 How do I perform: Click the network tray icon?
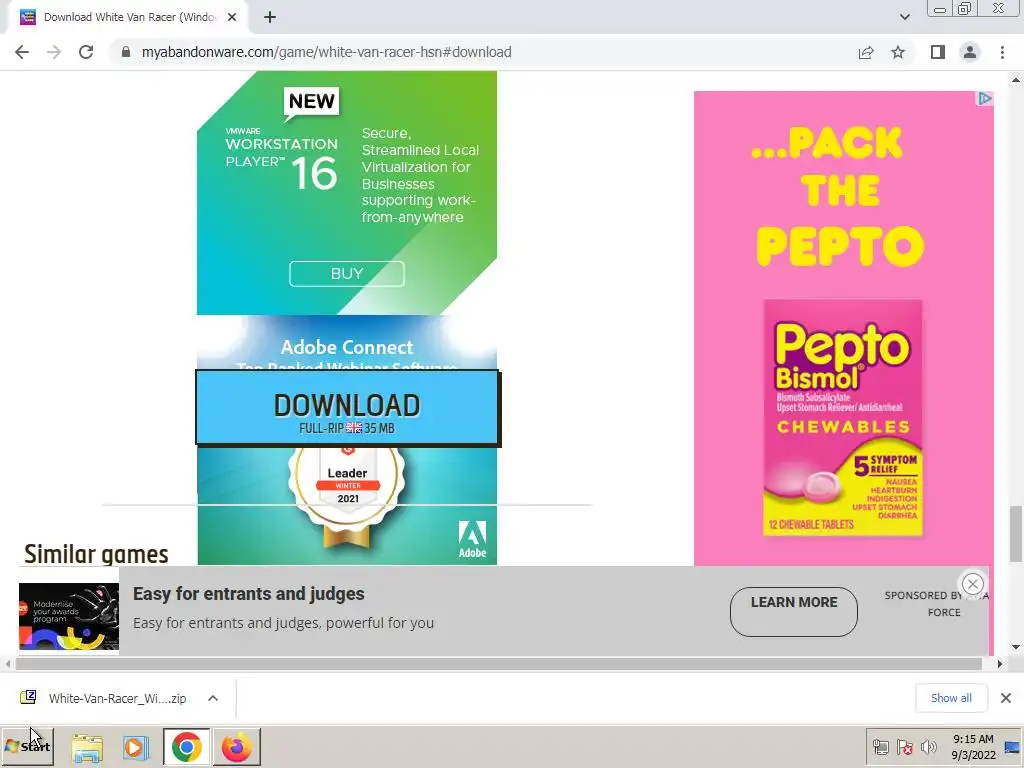pos(881,747)
